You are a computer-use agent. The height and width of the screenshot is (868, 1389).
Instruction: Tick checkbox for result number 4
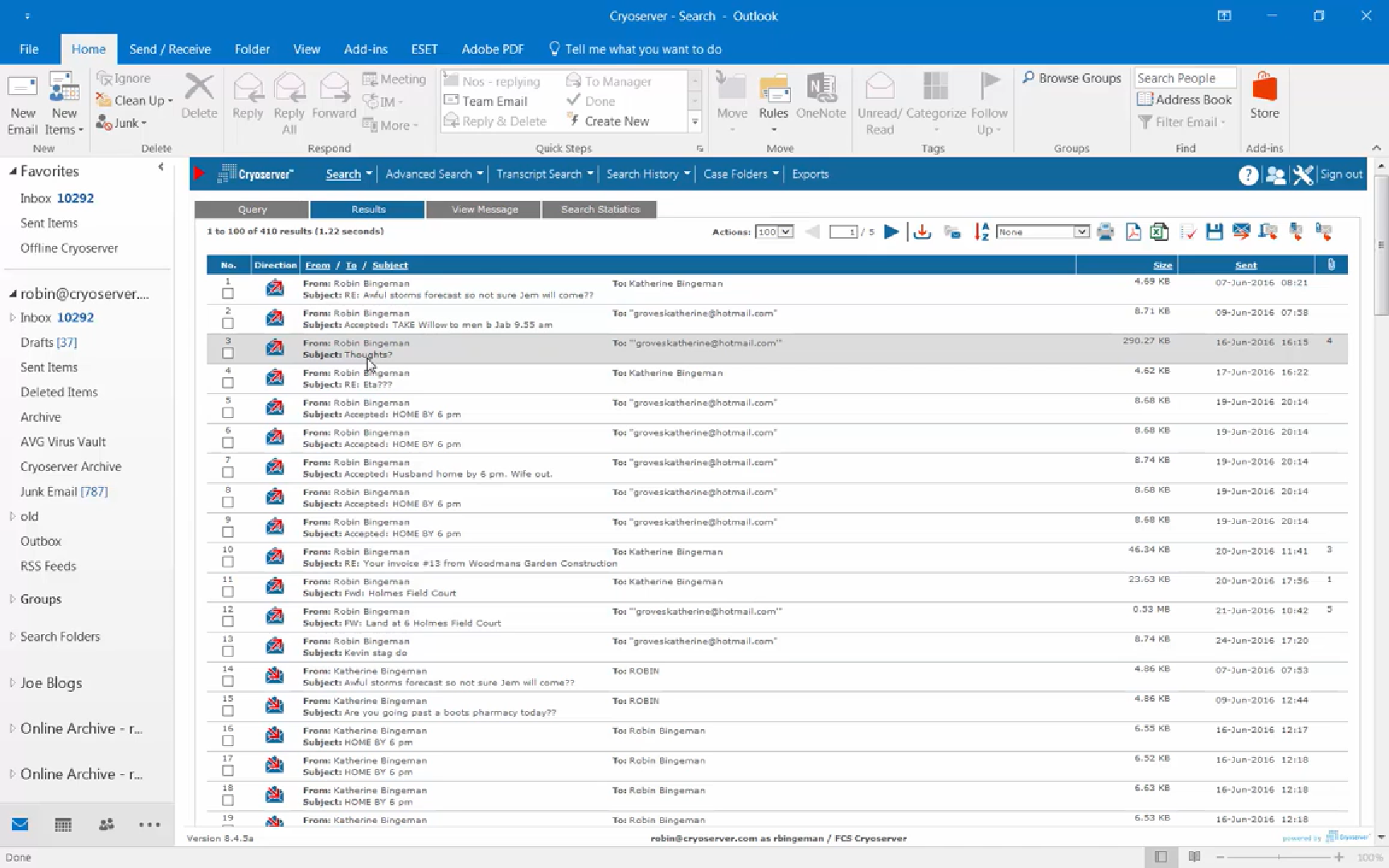click(228, 383)
